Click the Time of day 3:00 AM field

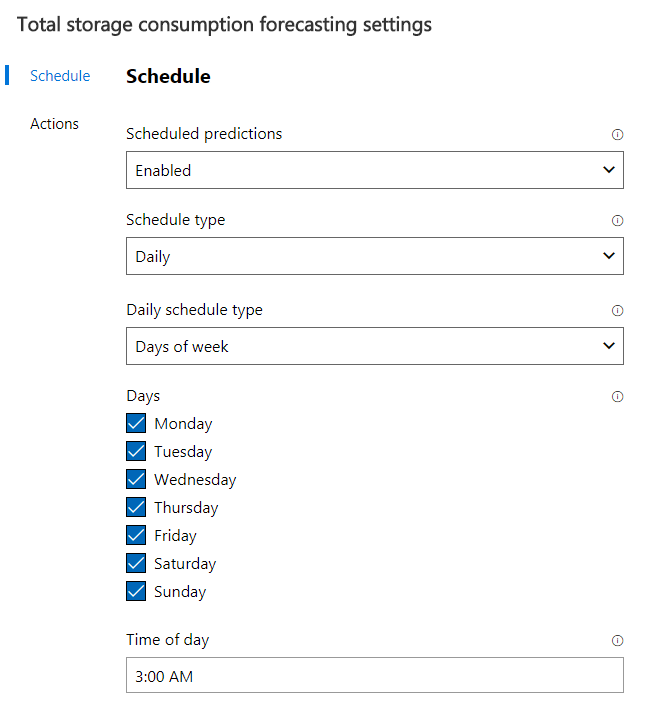tap(374, 676)
